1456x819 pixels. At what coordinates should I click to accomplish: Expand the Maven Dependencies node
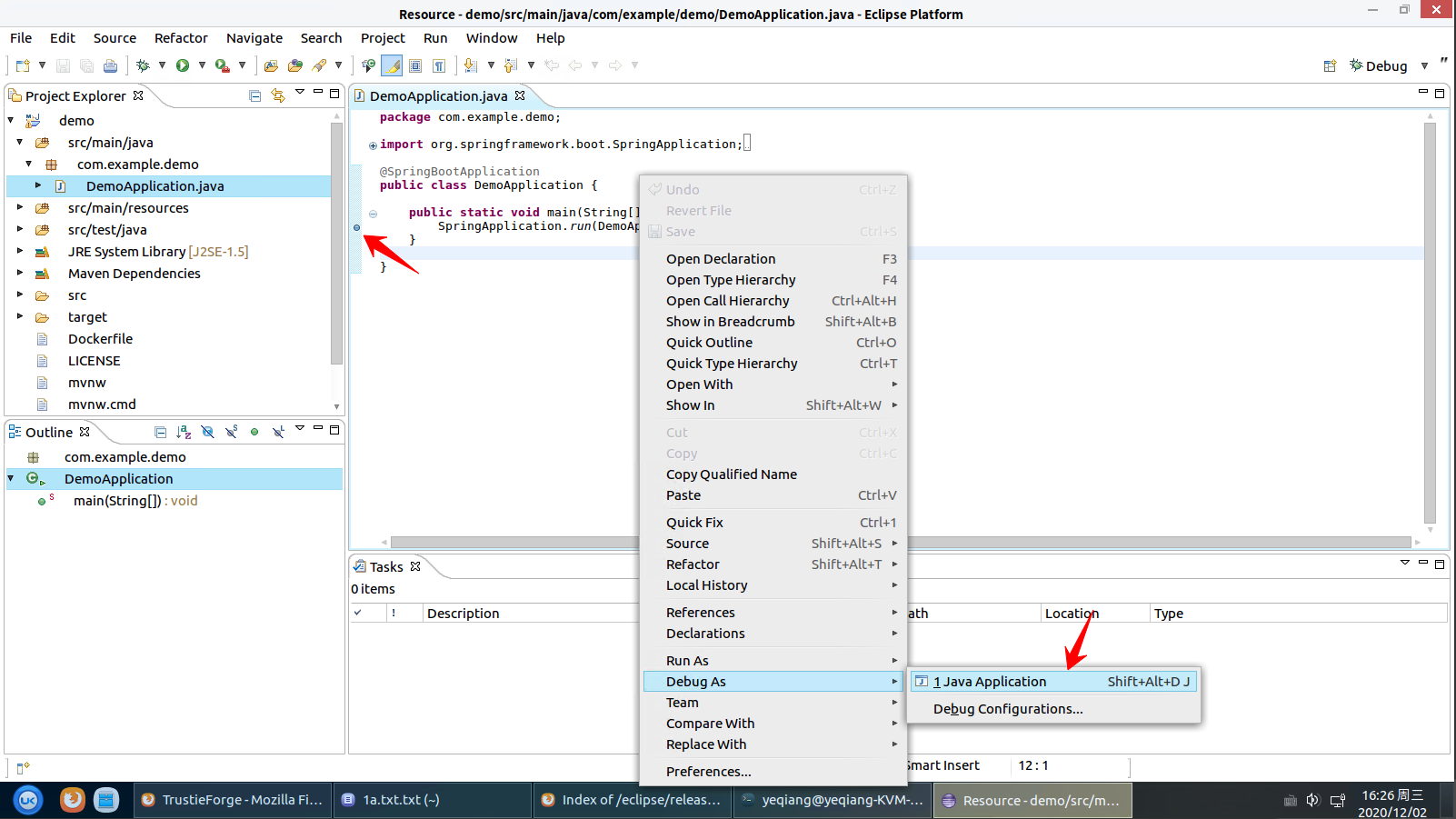pyautogui.click(x=20, y=273)
